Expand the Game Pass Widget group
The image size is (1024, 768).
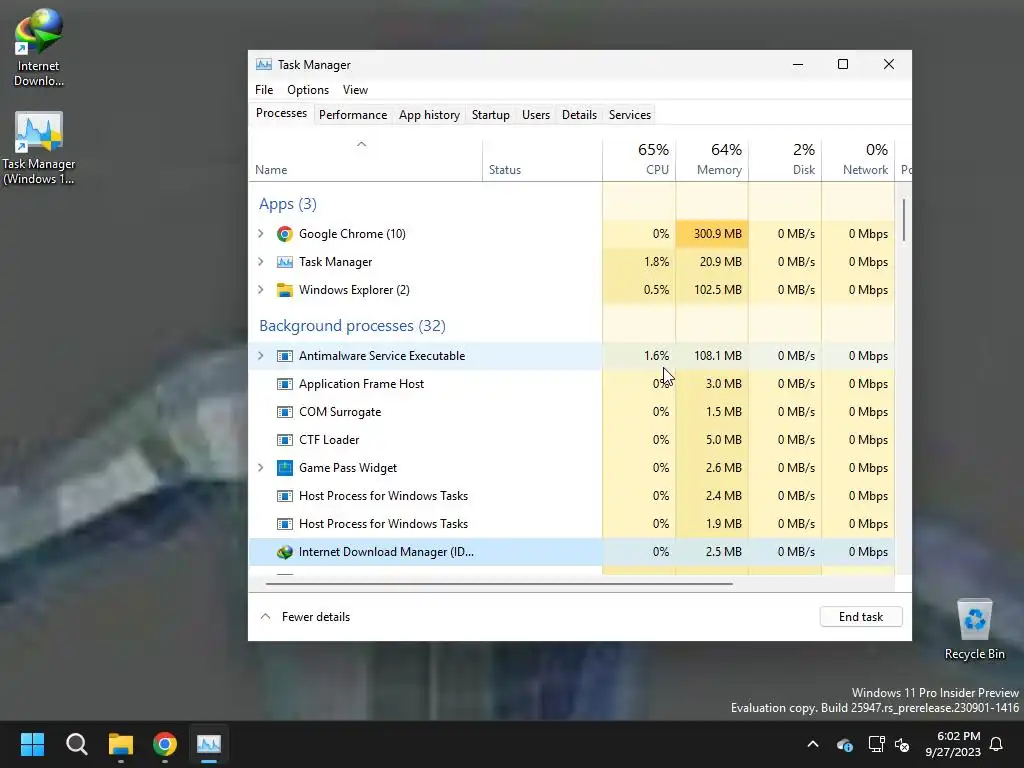[x=261, y=468]
